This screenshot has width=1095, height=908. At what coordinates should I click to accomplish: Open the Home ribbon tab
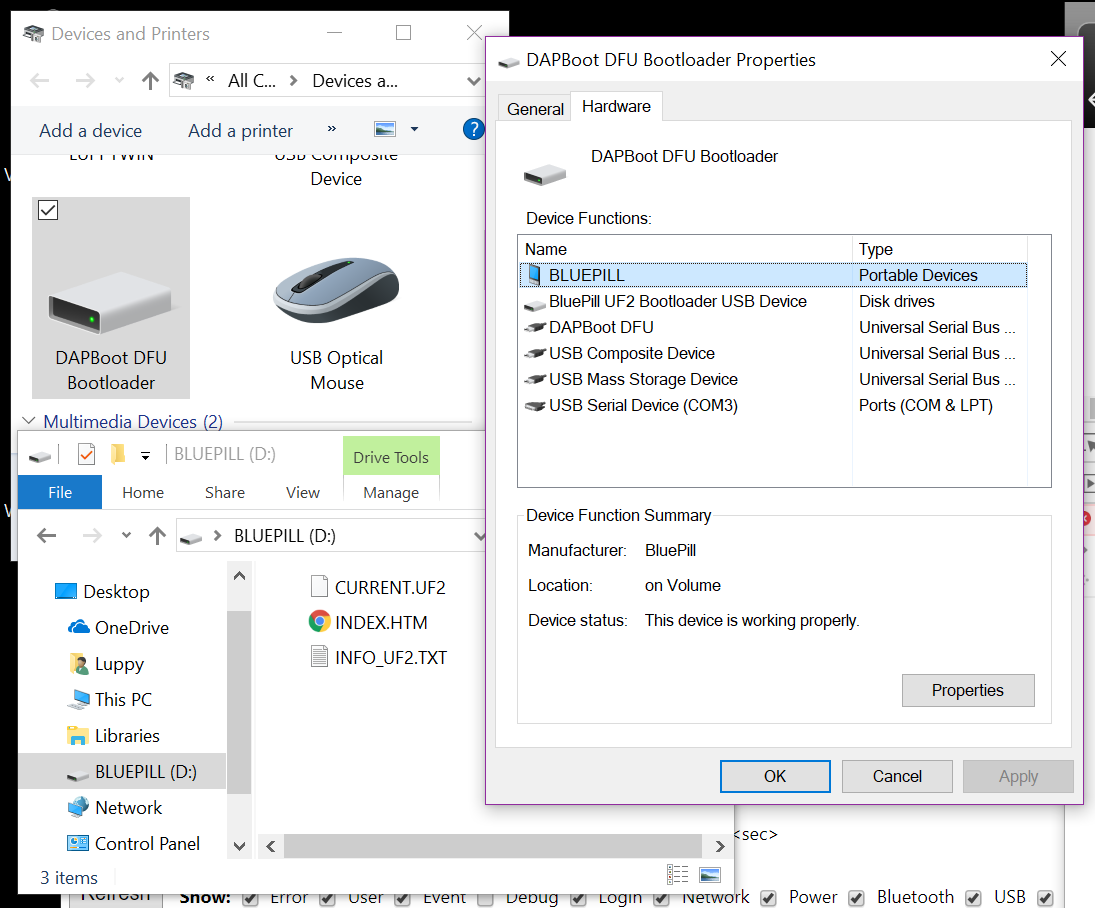[142, 492]
